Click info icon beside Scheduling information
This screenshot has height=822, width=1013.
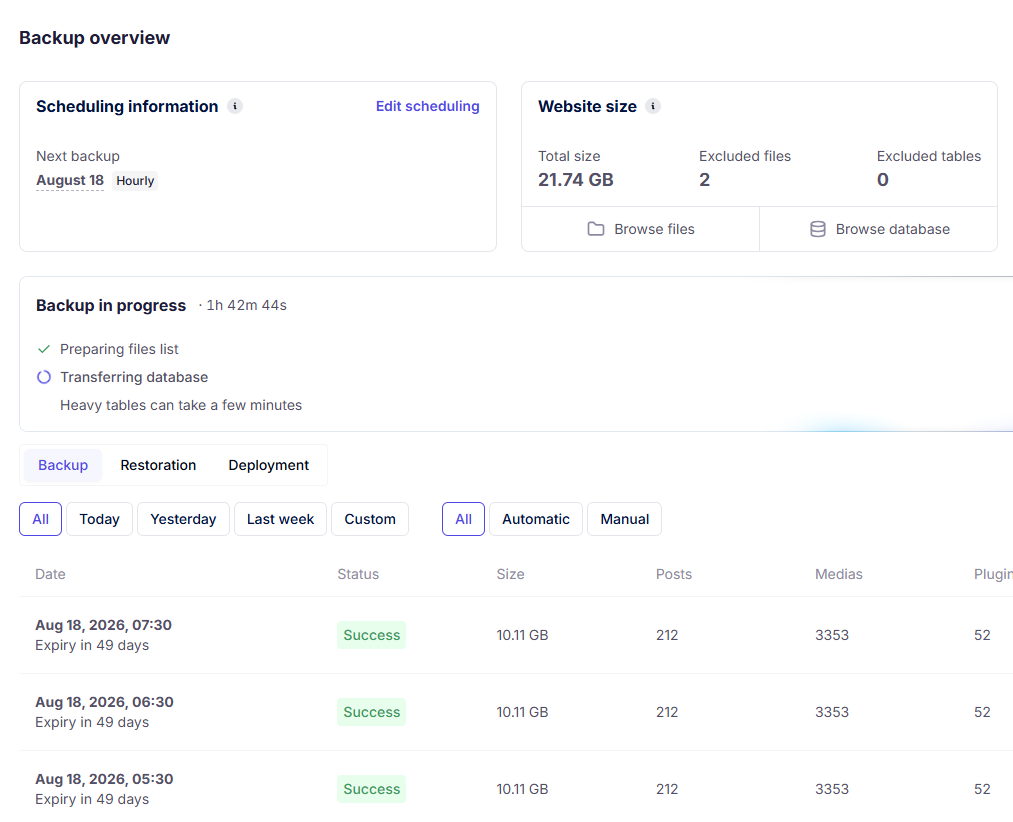(235, 106)
